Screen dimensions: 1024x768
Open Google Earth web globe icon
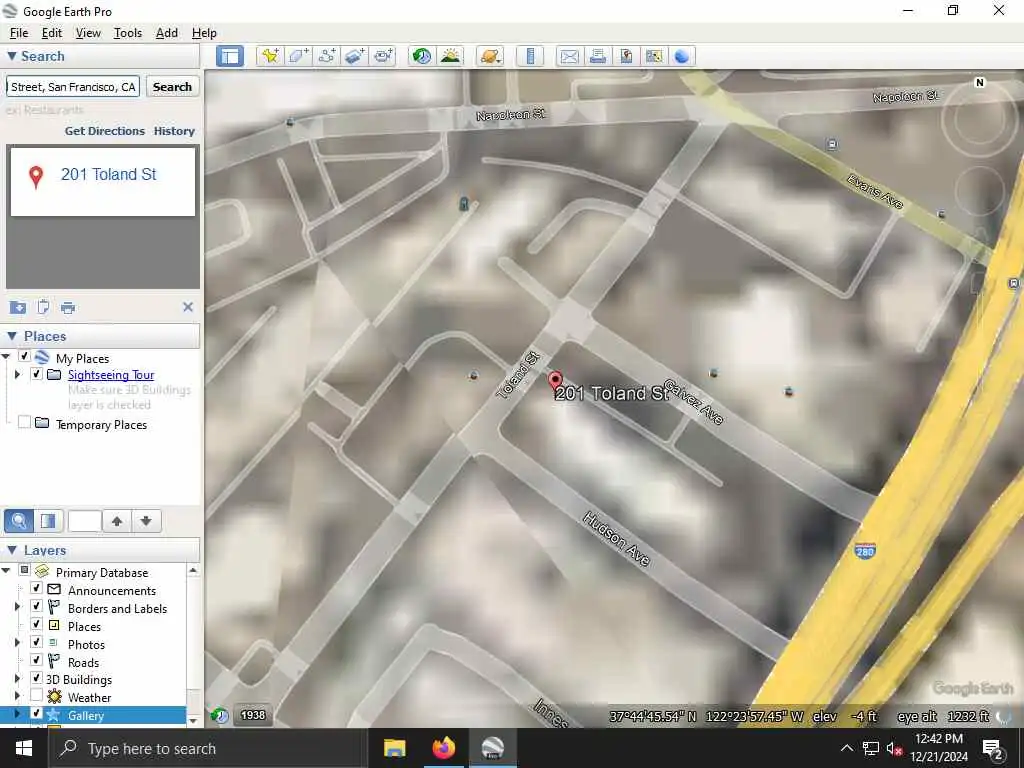tap(682, 56)
